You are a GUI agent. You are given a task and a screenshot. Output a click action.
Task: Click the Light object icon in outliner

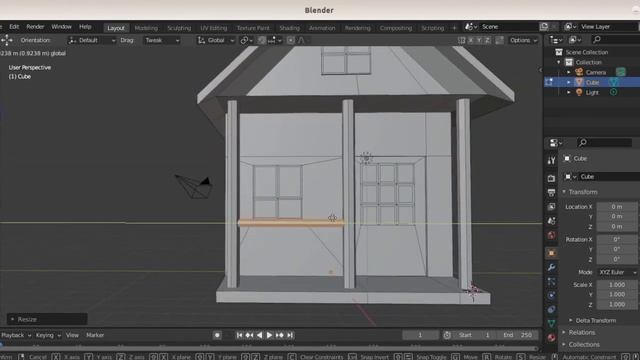[x=579, y=92]
